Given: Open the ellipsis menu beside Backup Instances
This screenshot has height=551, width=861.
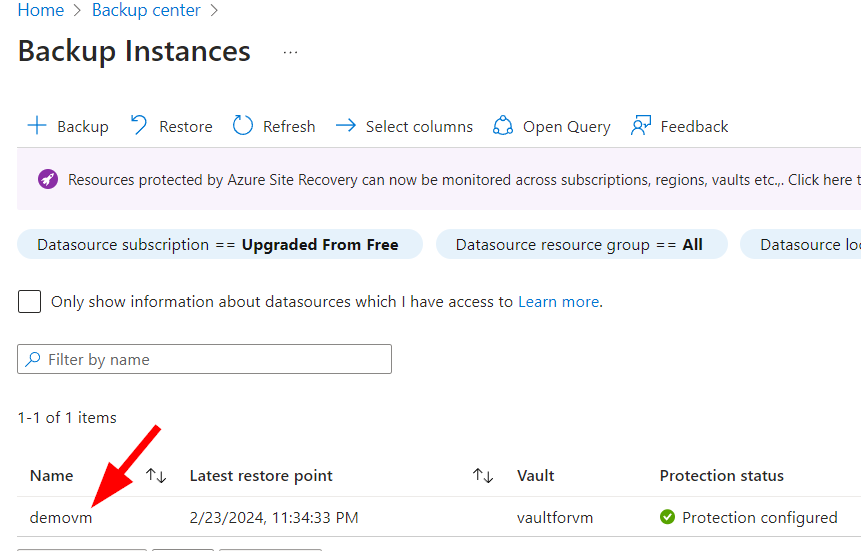Looking at the screenshot, I should [x=290, y=52].
